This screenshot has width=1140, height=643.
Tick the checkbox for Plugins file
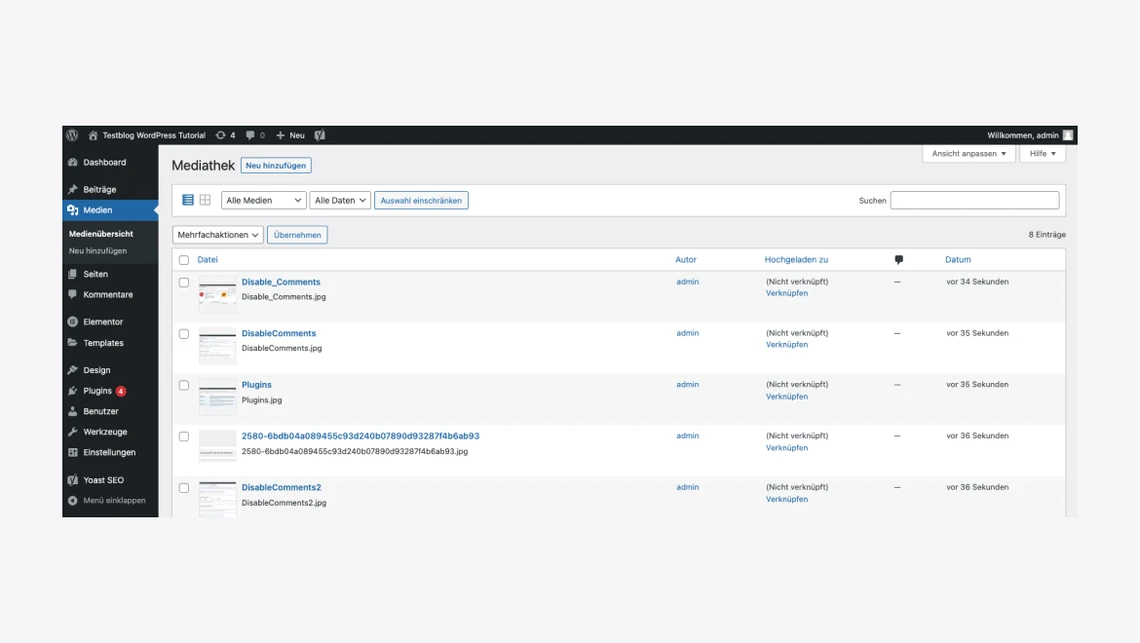point(184,385)
